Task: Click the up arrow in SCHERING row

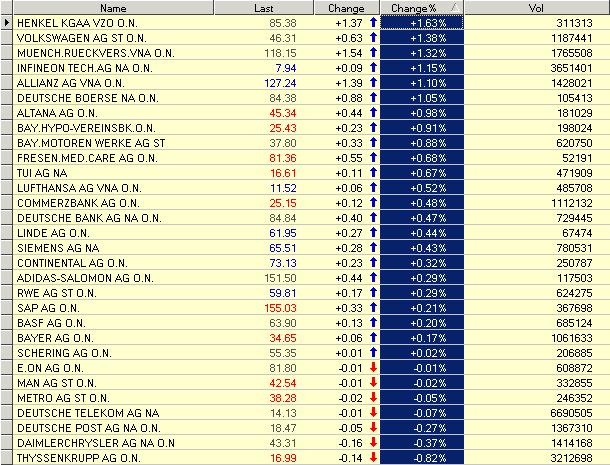Action: pos(373,353)
